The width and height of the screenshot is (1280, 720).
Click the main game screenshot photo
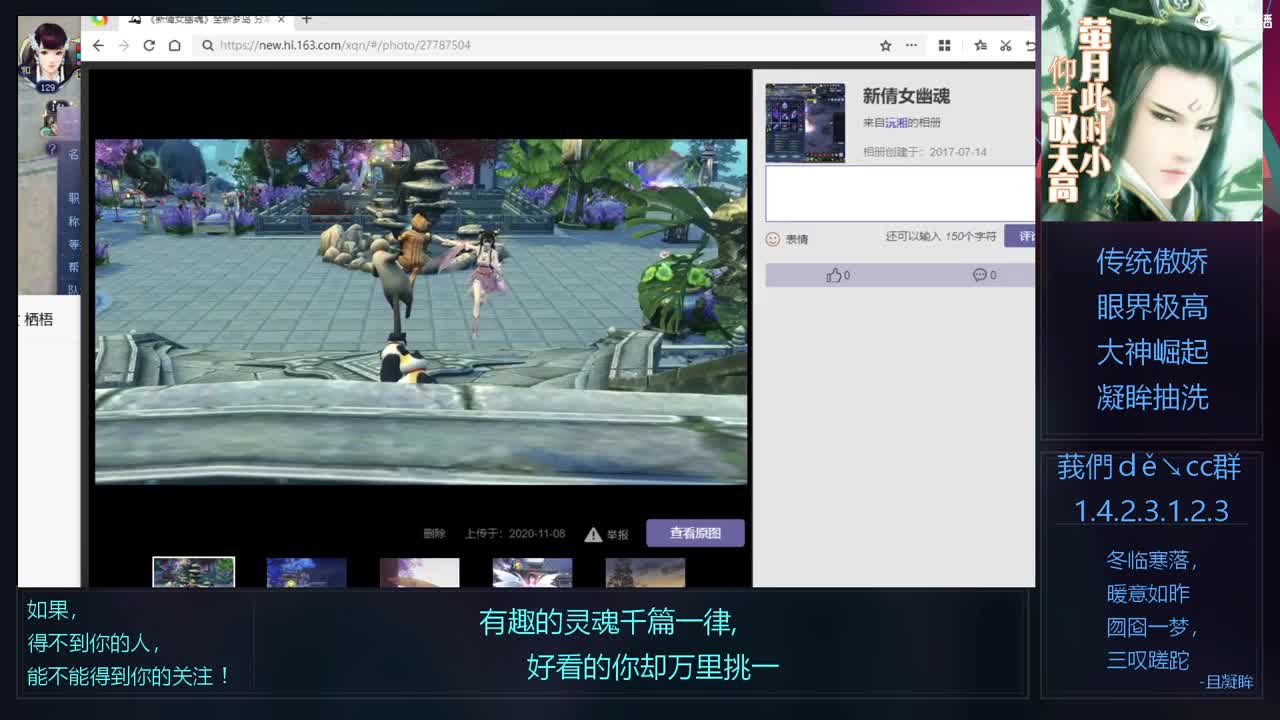[x=421, y=312]
